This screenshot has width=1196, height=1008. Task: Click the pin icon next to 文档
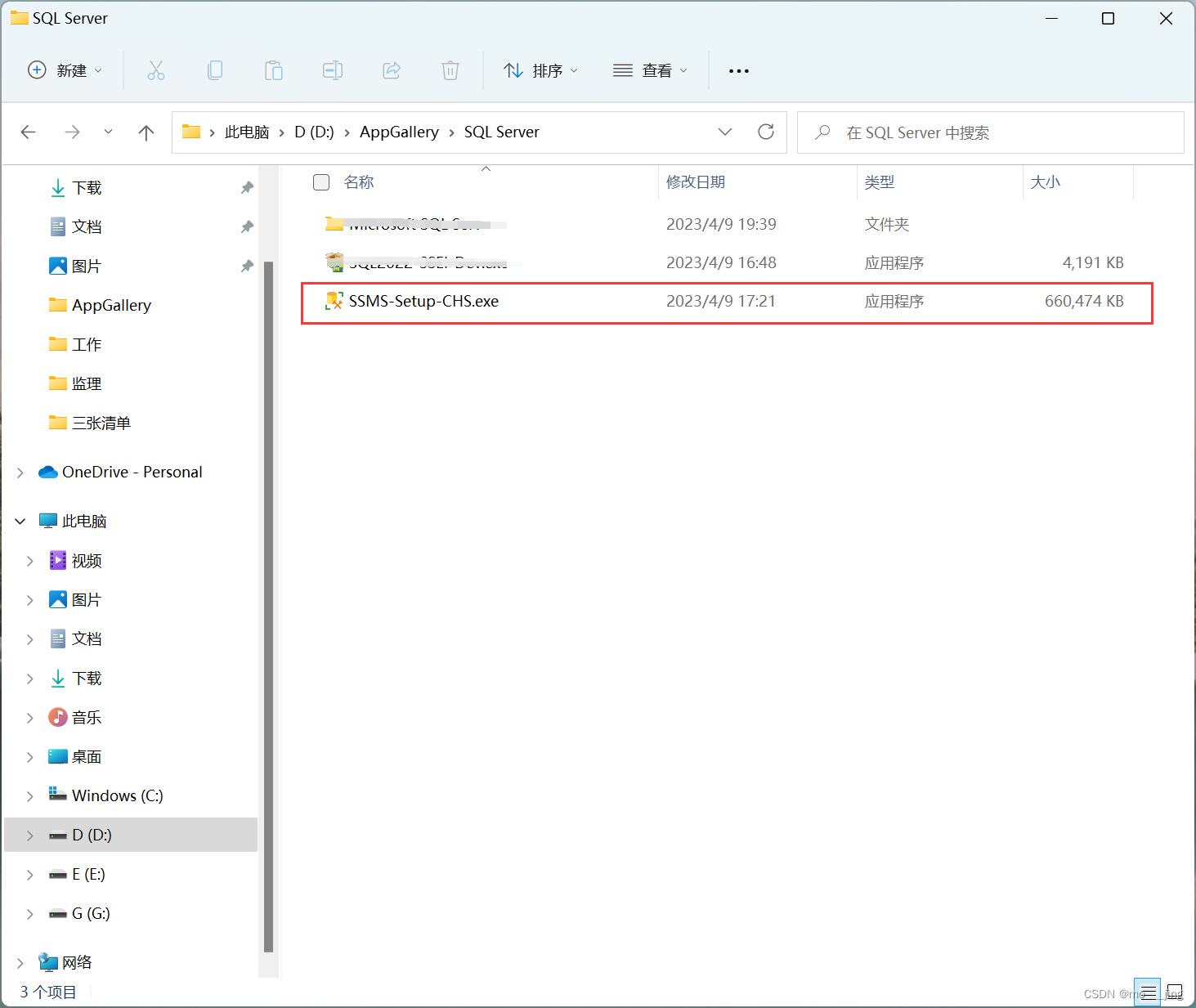click(x=247, y=227)
